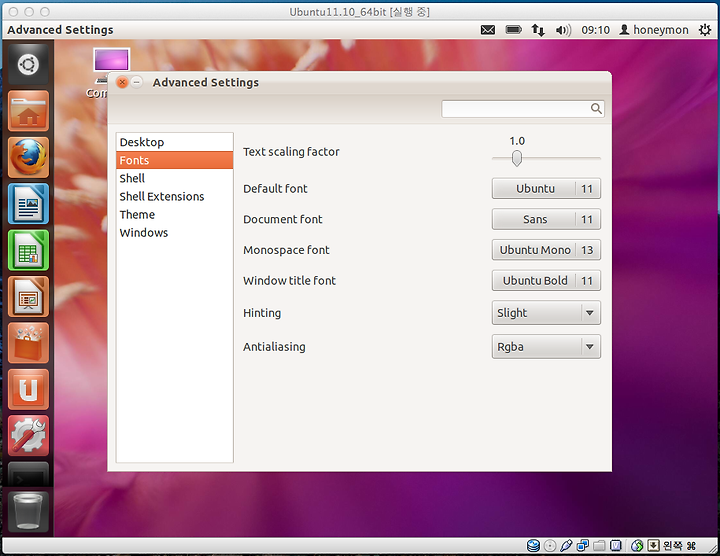The width and height of the screenshot is (720, 556).
Task: Open LibreOffice Impress from the launcher
Action: [28, 297]
